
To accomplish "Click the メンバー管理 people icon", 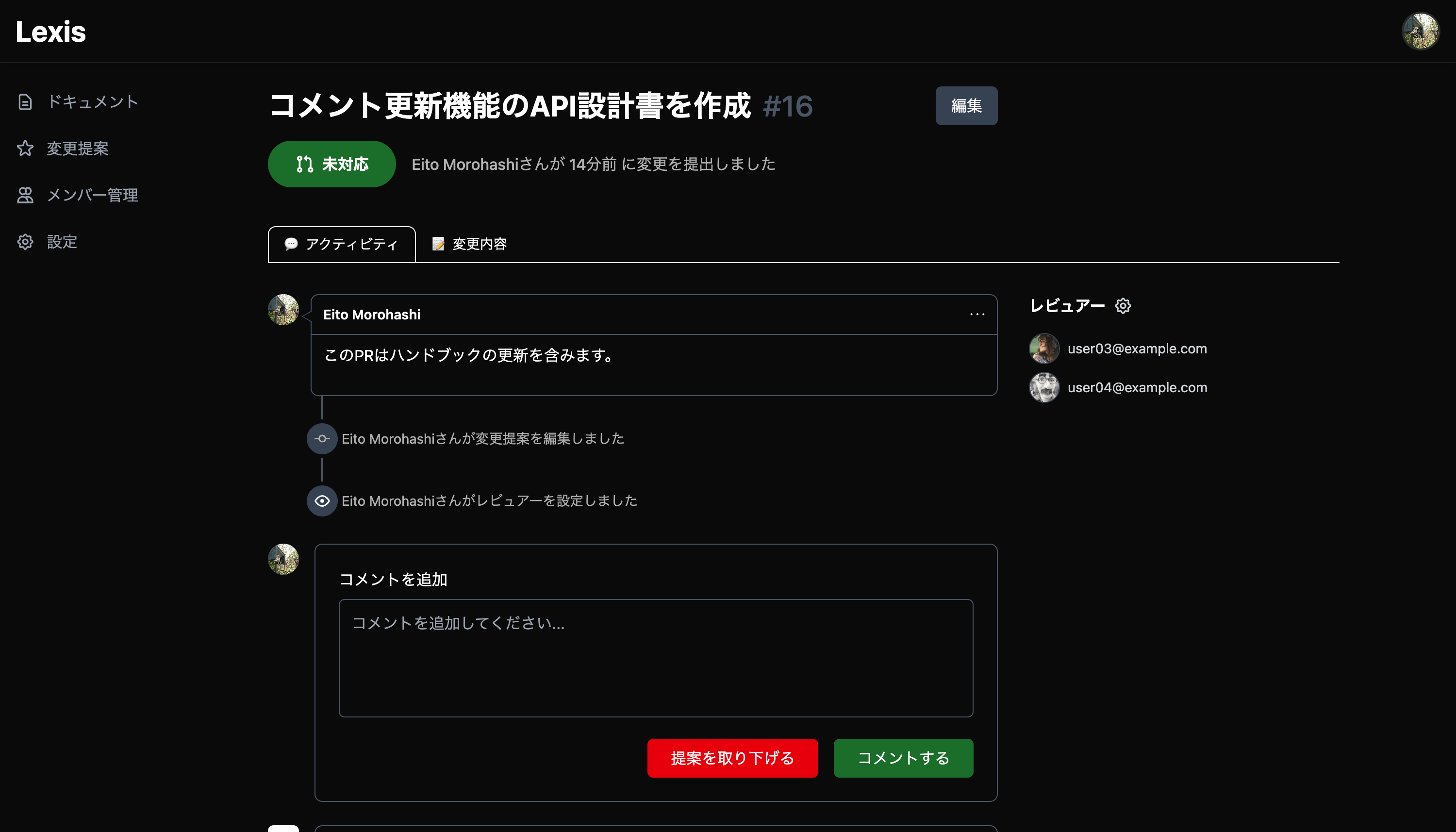I will [25, 196].
